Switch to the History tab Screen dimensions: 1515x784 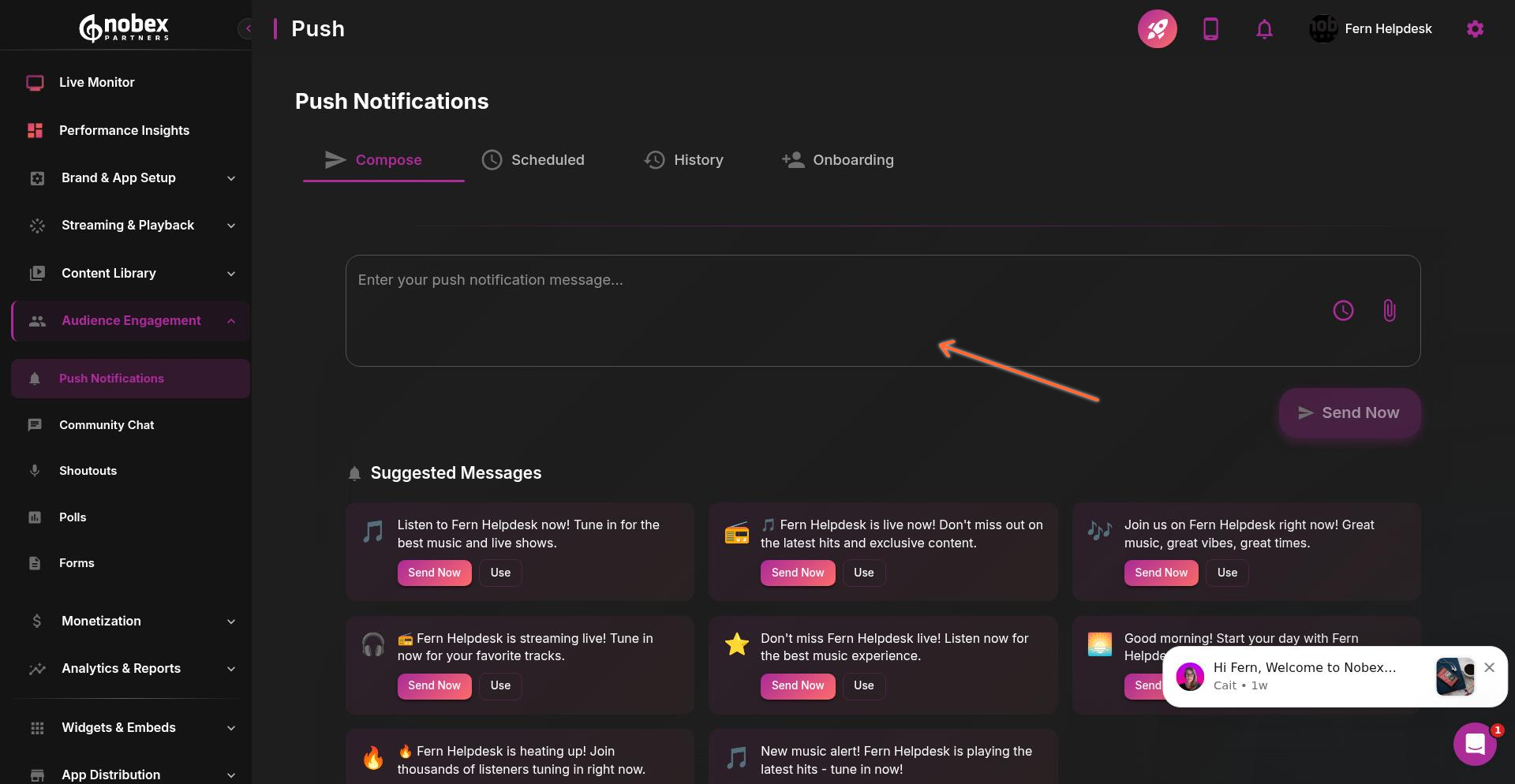(x=683, y=160)
